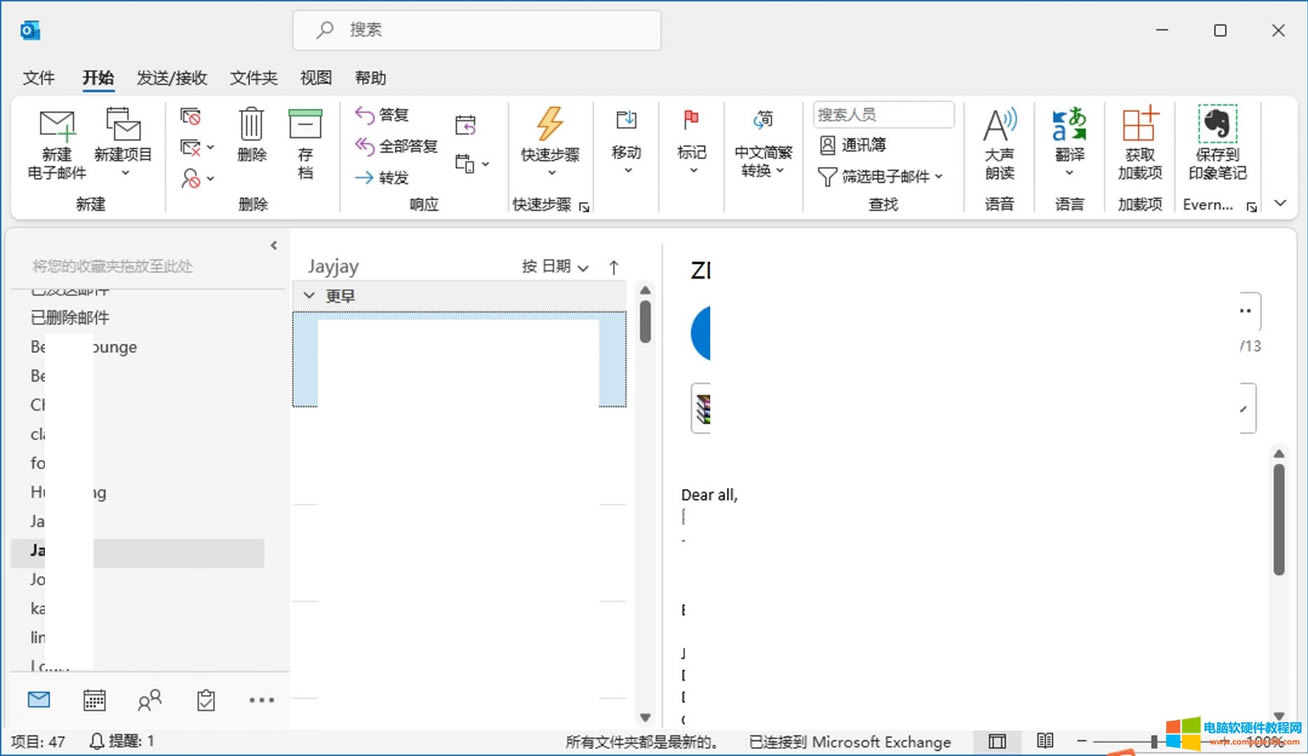Open the Quick Steps (快速步骤) lightning gallery
1308x756 pixels.
coord(550,141)
